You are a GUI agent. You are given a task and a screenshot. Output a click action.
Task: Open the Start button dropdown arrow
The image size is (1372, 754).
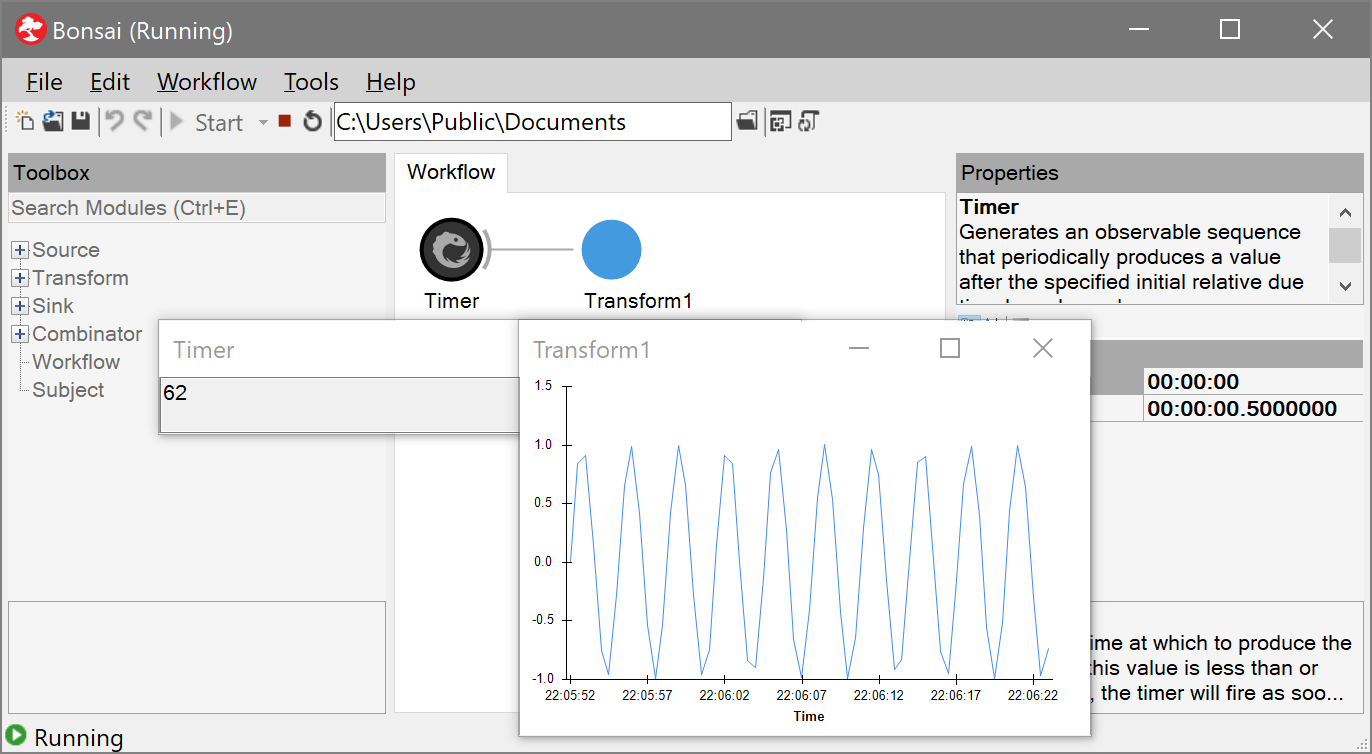click(x=263, y=122)
